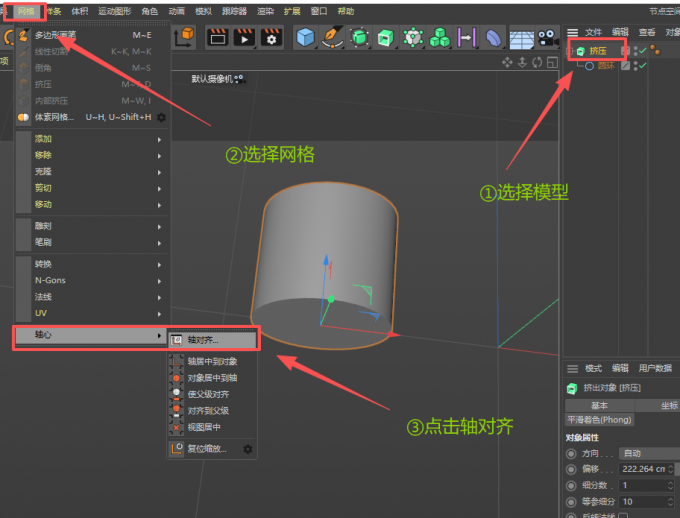Click the Subdivision Surface generator icon
The height and width of the screenshot is (518, 680).
(360, 38)
